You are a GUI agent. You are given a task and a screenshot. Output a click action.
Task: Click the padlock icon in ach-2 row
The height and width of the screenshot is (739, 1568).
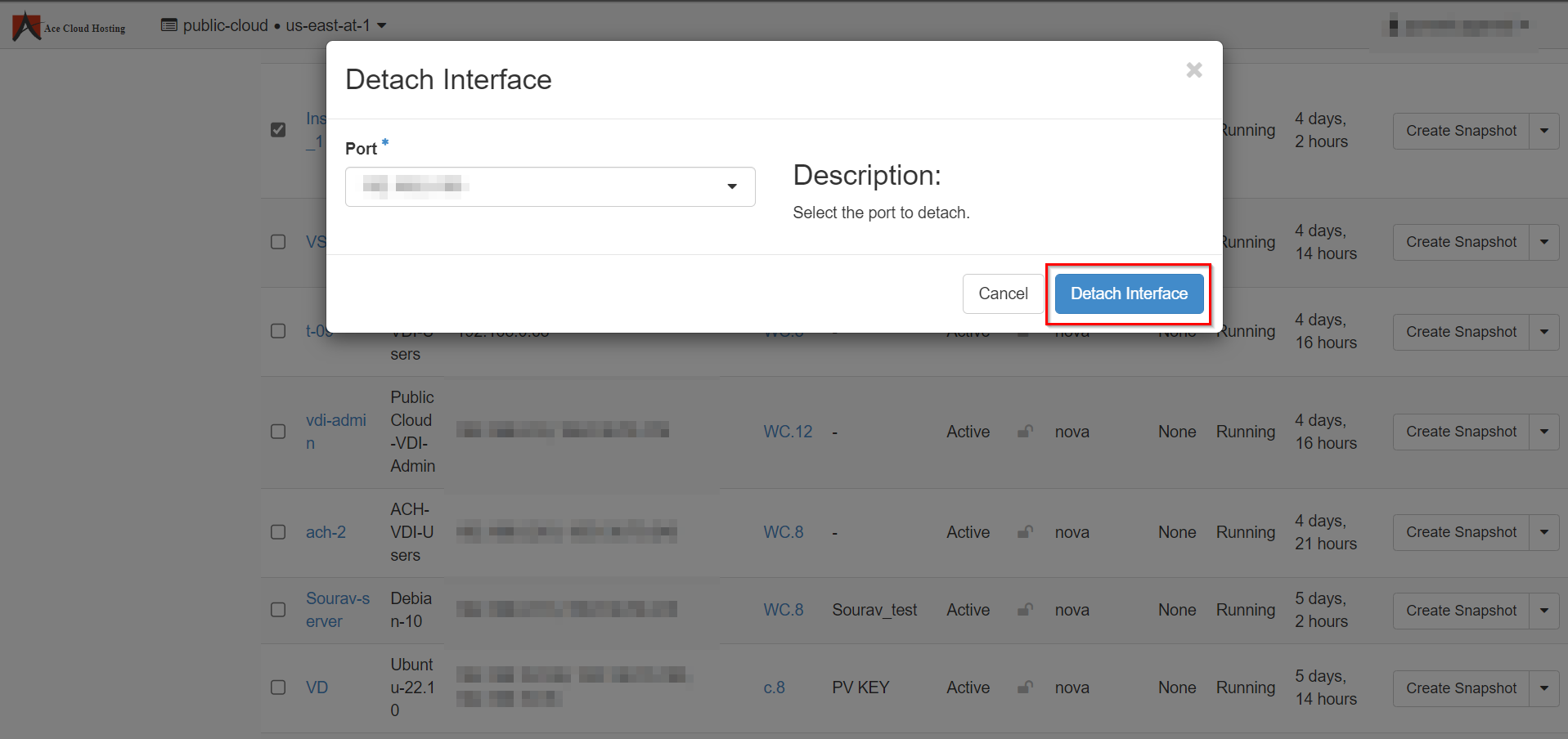pyautogui.click(x=1024, y=532)
